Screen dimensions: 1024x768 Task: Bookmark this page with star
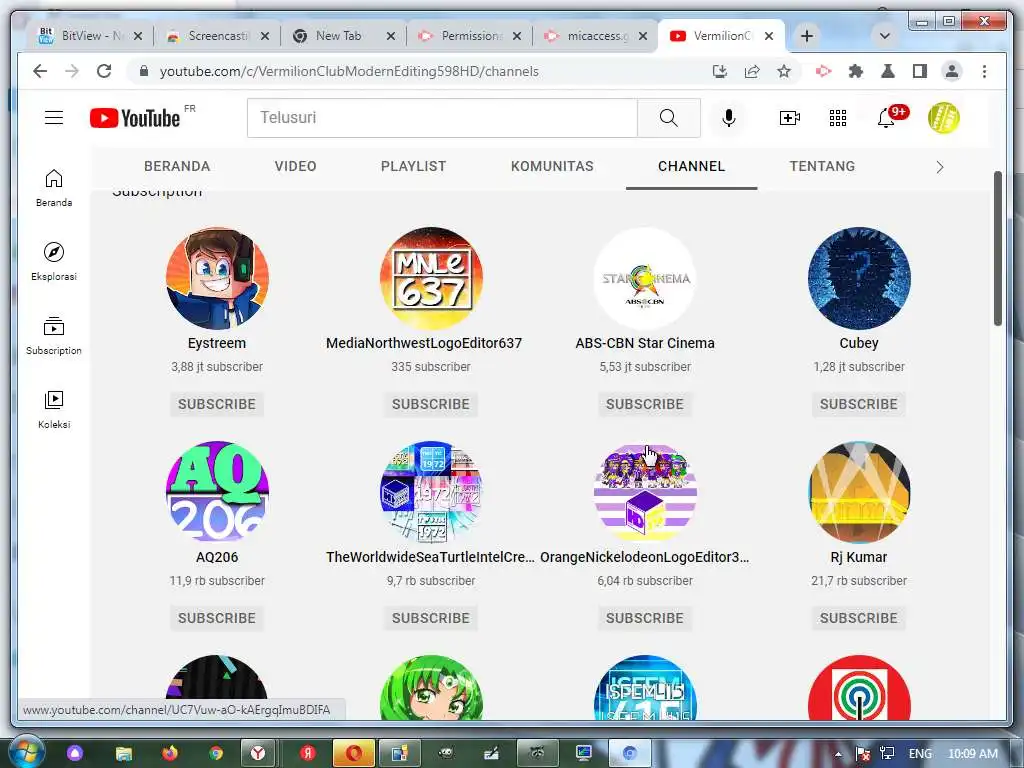coord(784,71)
